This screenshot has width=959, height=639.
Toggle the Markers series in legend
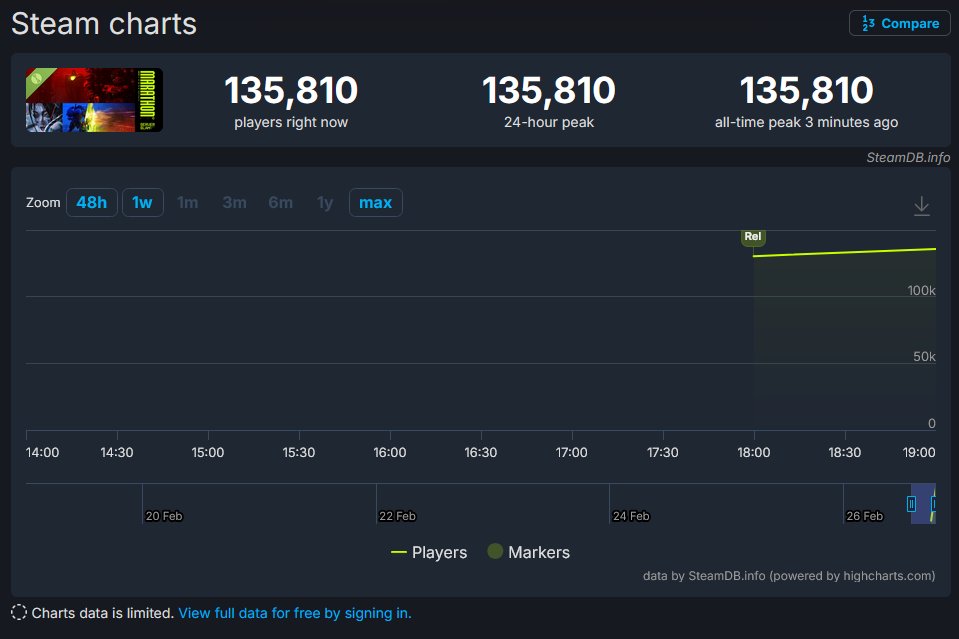click(x=528, y=552)
